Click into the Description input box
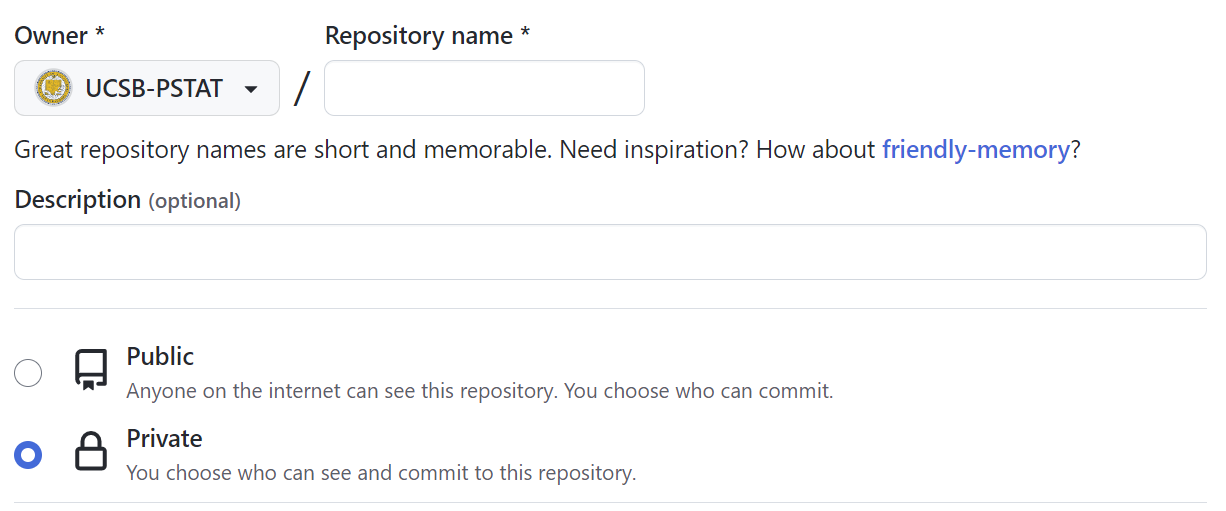Screen dimensions: 1226x511 (610, 252)
